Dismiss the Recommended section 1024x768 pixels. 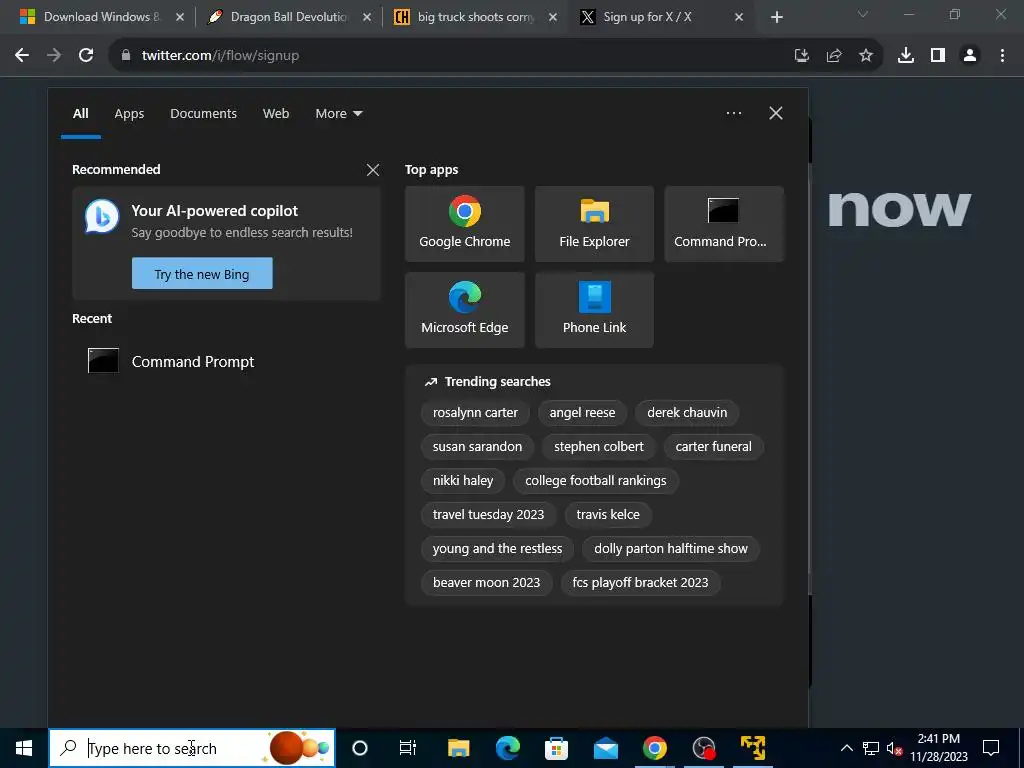(373, 170)
